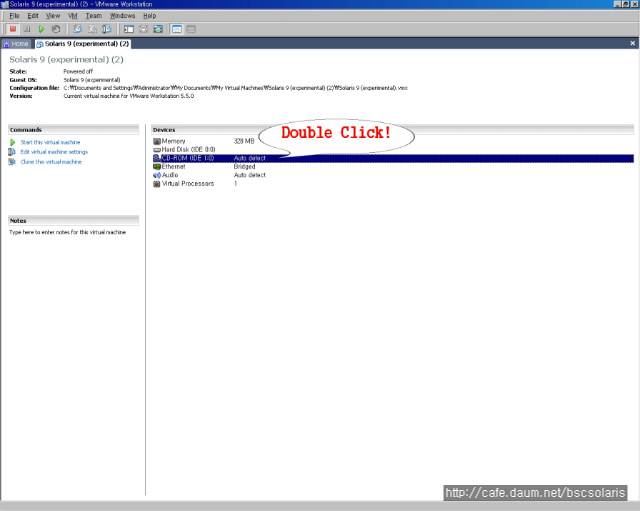Screen dimensions: 640x511
Task: Switch to the Home tab
Action: click(16, 44)
